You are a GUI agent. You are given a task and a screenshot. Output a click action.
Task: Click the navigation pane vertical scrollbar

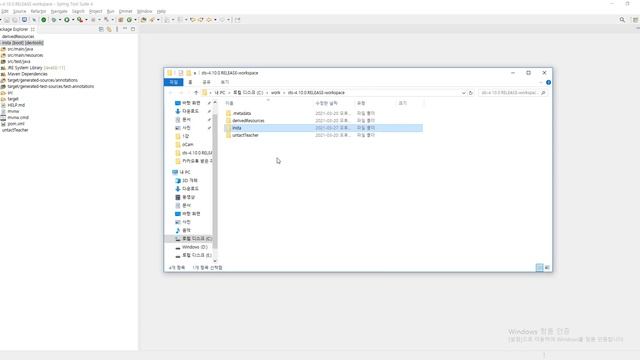pos(215,181)
